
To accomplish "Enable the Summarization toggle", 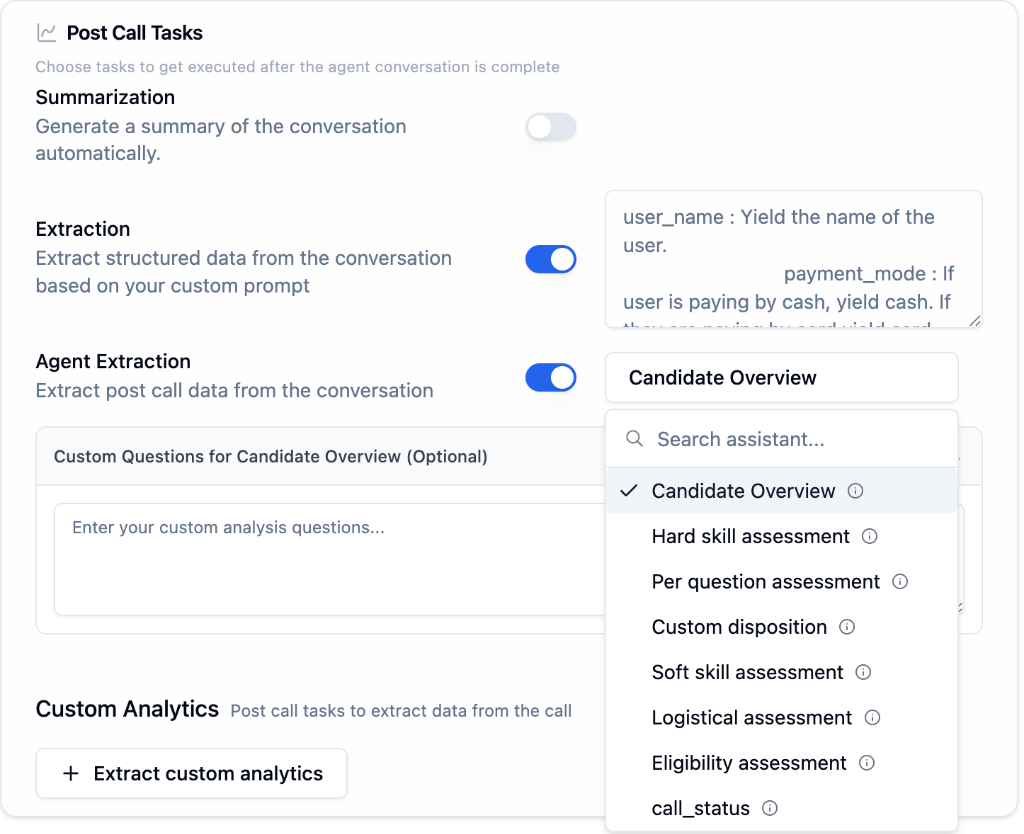I will tap(550, 127).
